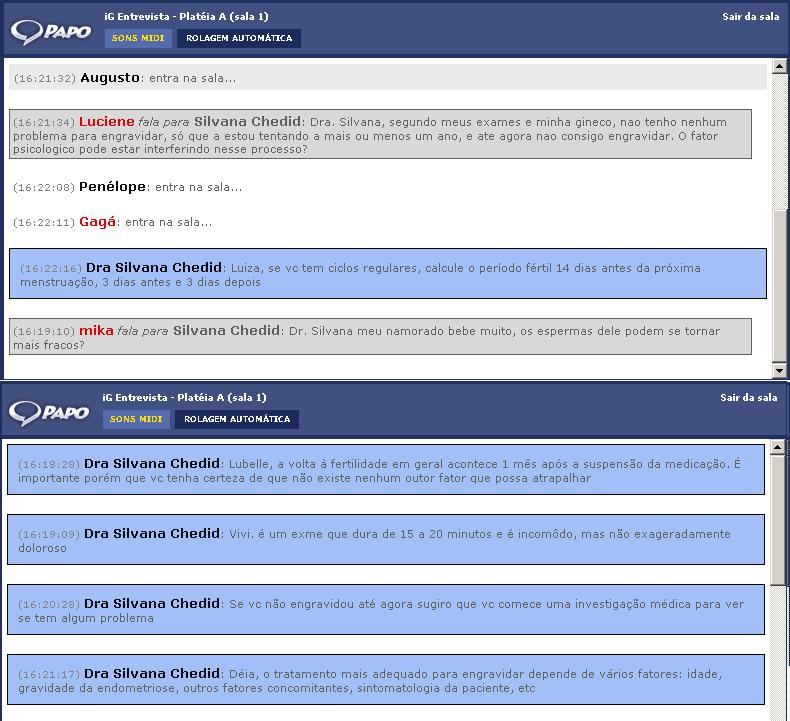Click the red username Gagá
This screenshot has height=721, width=790.
tap(98, 222)
